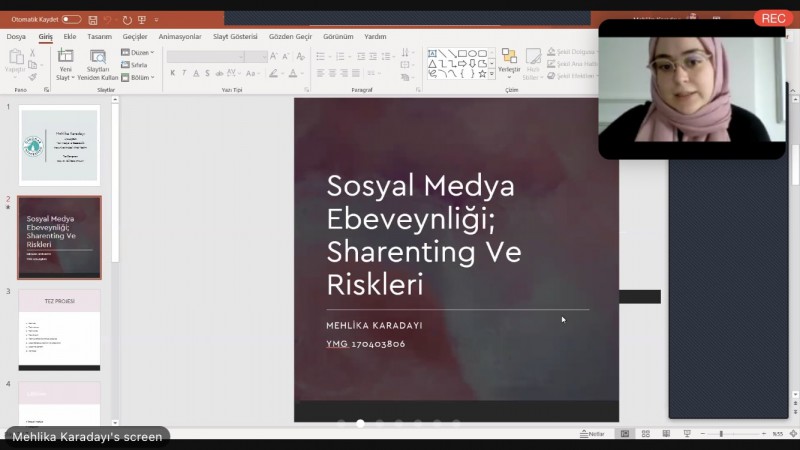Open the Düzen dropdown
This screenshot has height=450, width=800.
coord(138,52)
